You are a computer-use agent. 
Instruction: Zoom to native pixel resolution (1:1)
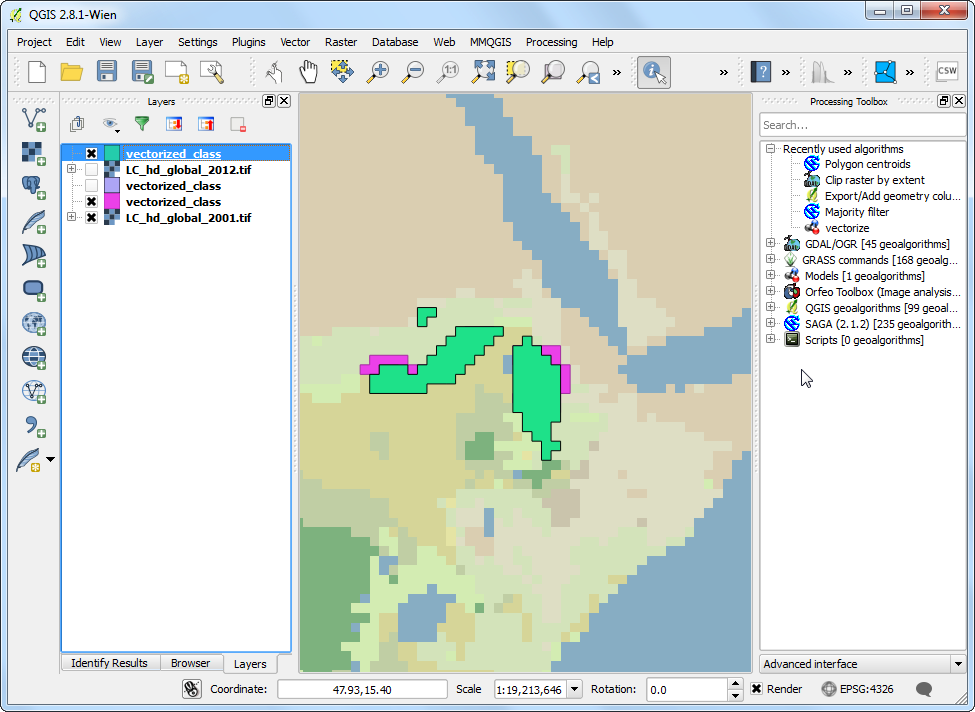coord(448,72)
